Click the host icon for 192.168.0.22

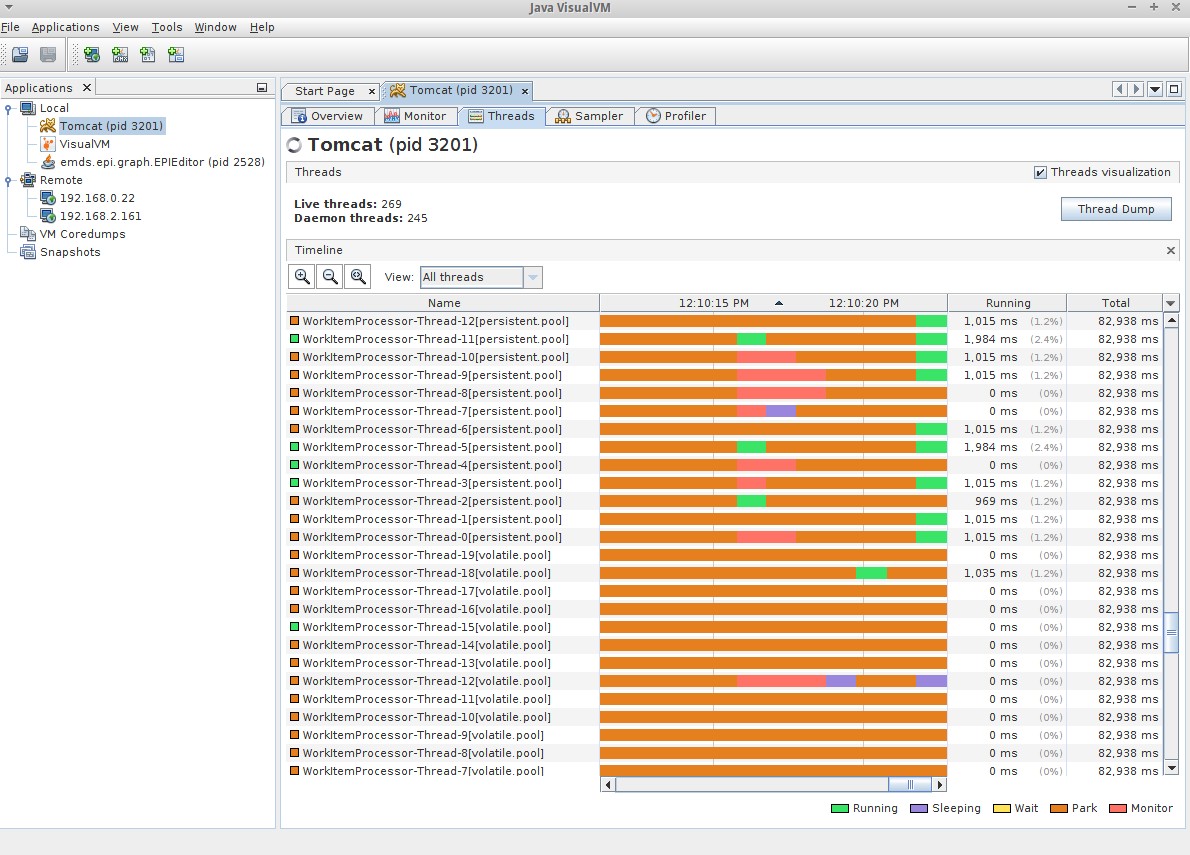pos(48,198)
